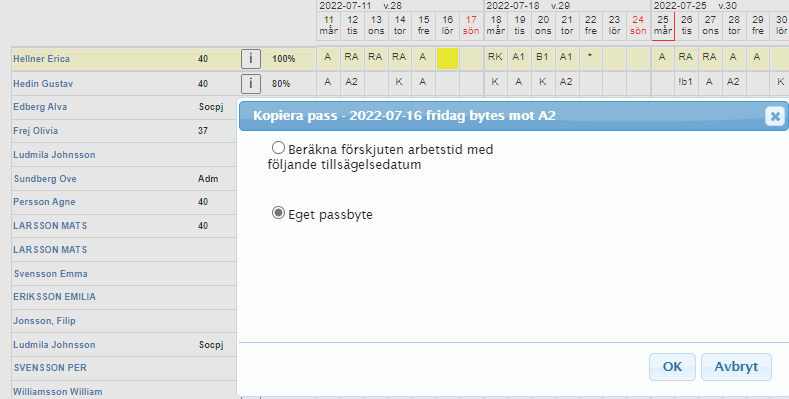This screenshot has width=789, height=399.
Task: Select RK shift on 18 mån for Hellner
Action: (495, 57)
